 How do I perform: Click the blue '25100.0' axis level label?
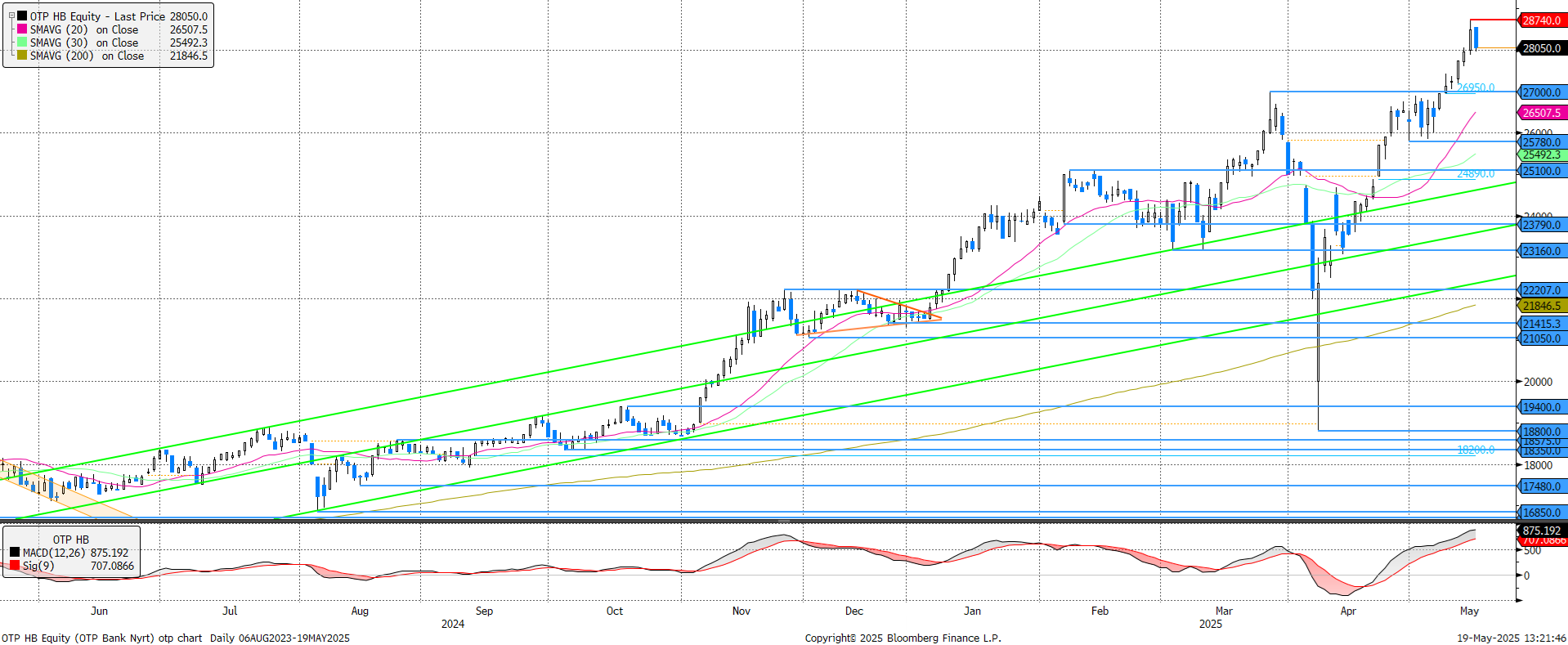tap(1542, 171)
